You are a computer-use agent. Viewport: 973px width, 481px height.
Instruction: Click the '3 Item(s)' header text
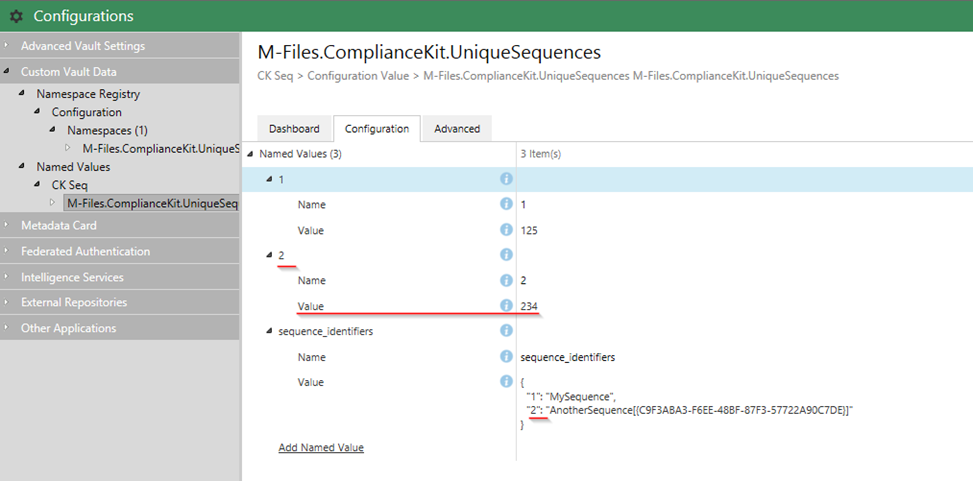(540, 154)
